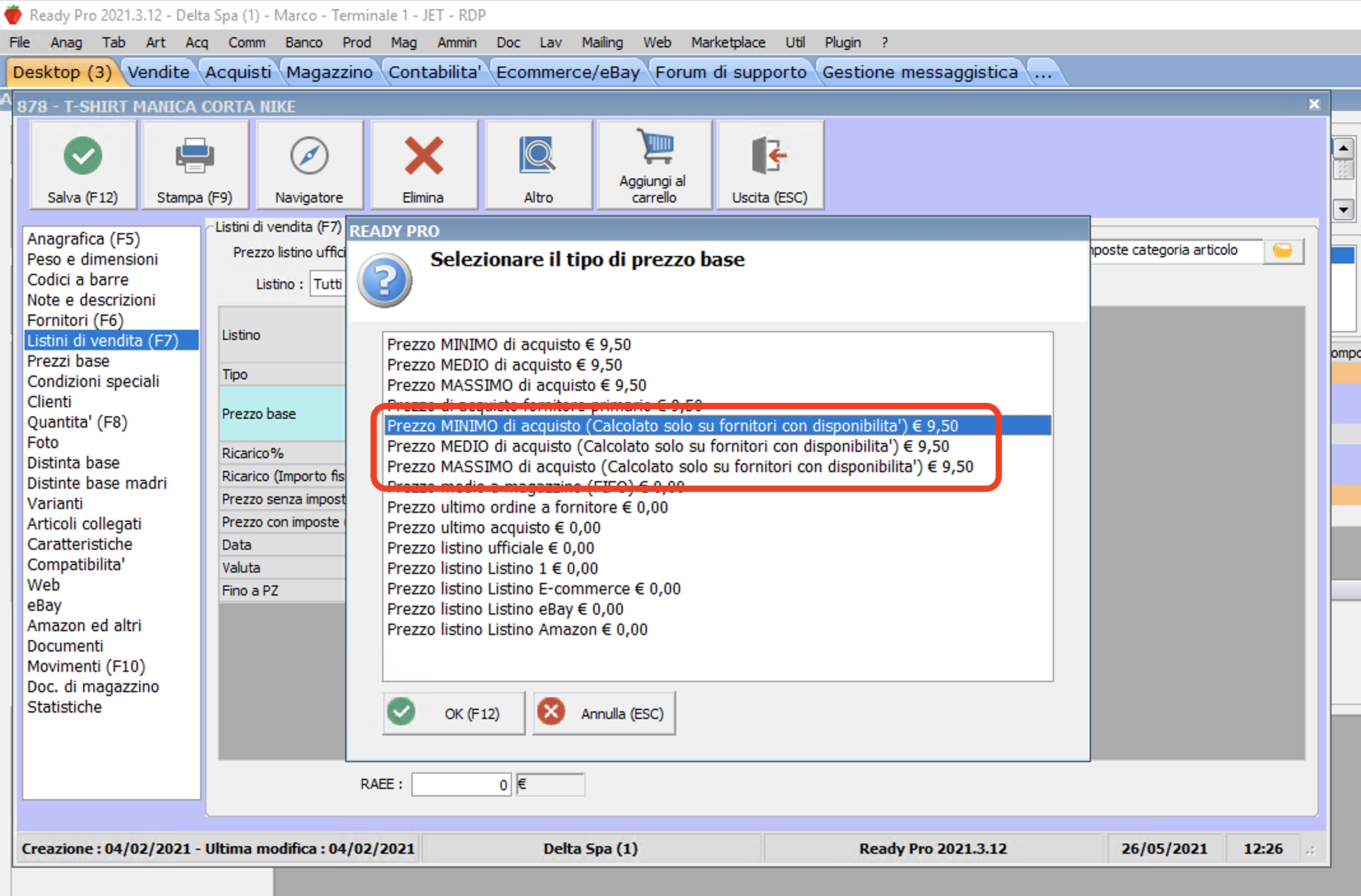Click the Elimina red X button
Image resolution: width=1361 pixels, height=896 pixels.
[x=423, y=165]
